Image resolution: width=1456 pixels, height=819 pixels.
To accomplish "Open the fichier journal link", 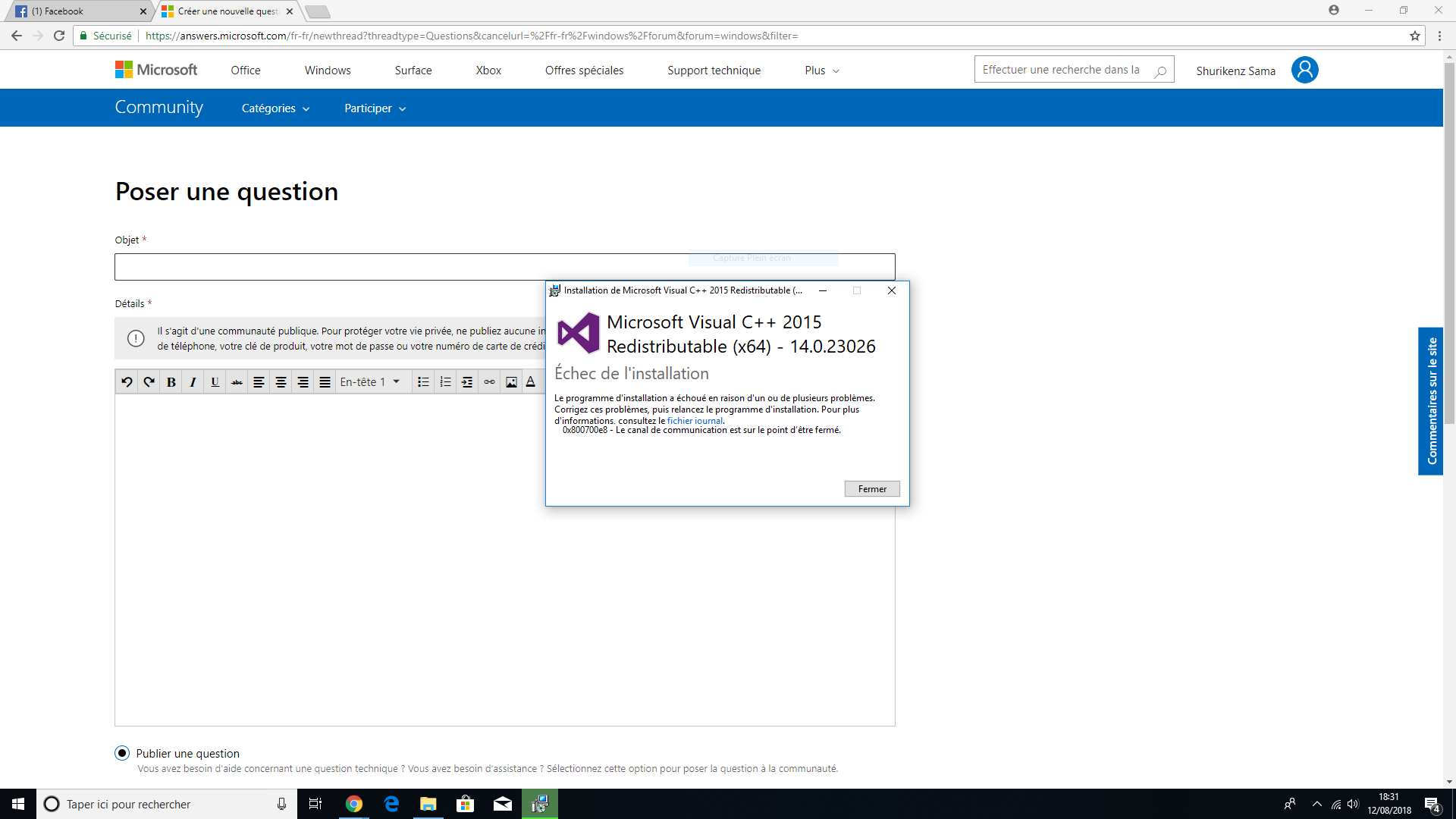I will tap(695, 421).
